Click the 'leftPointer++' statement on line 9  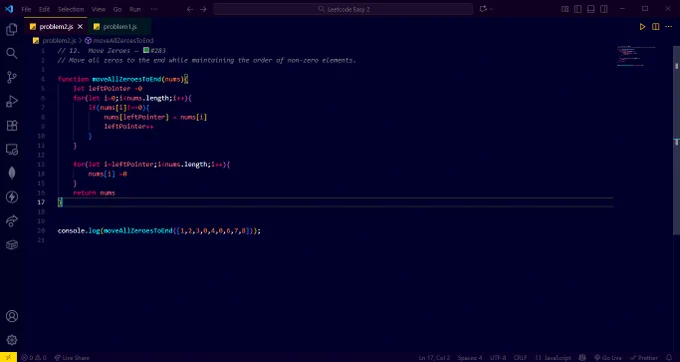tap(128, 127)
